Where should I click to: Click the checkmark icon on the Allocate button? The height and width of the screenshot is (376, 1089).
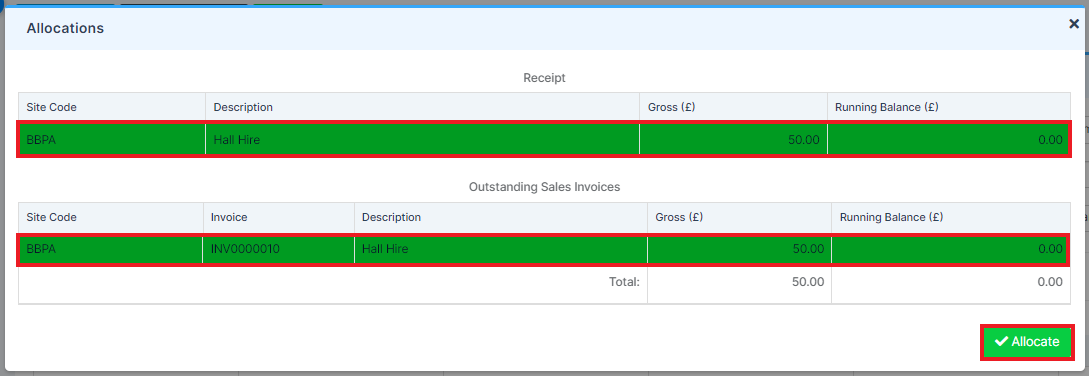point(1001,341)
